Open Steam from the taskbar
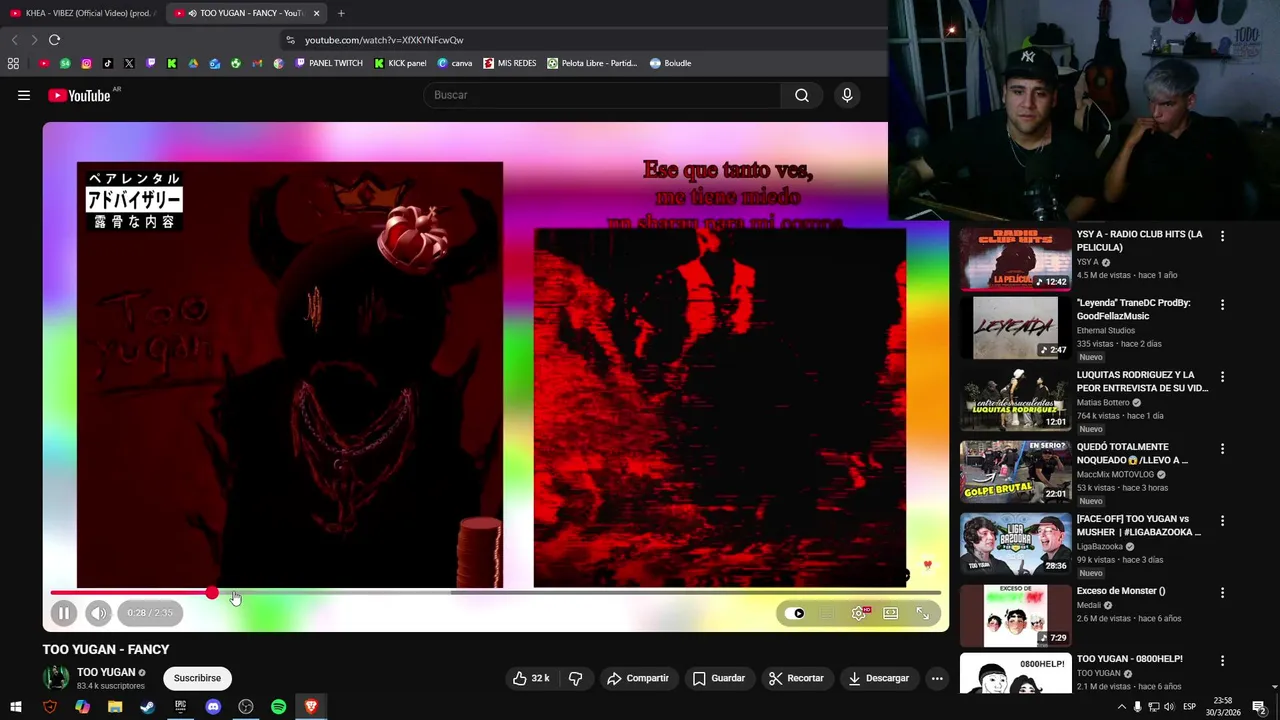The image size is (1280, 720). (148, 707)
